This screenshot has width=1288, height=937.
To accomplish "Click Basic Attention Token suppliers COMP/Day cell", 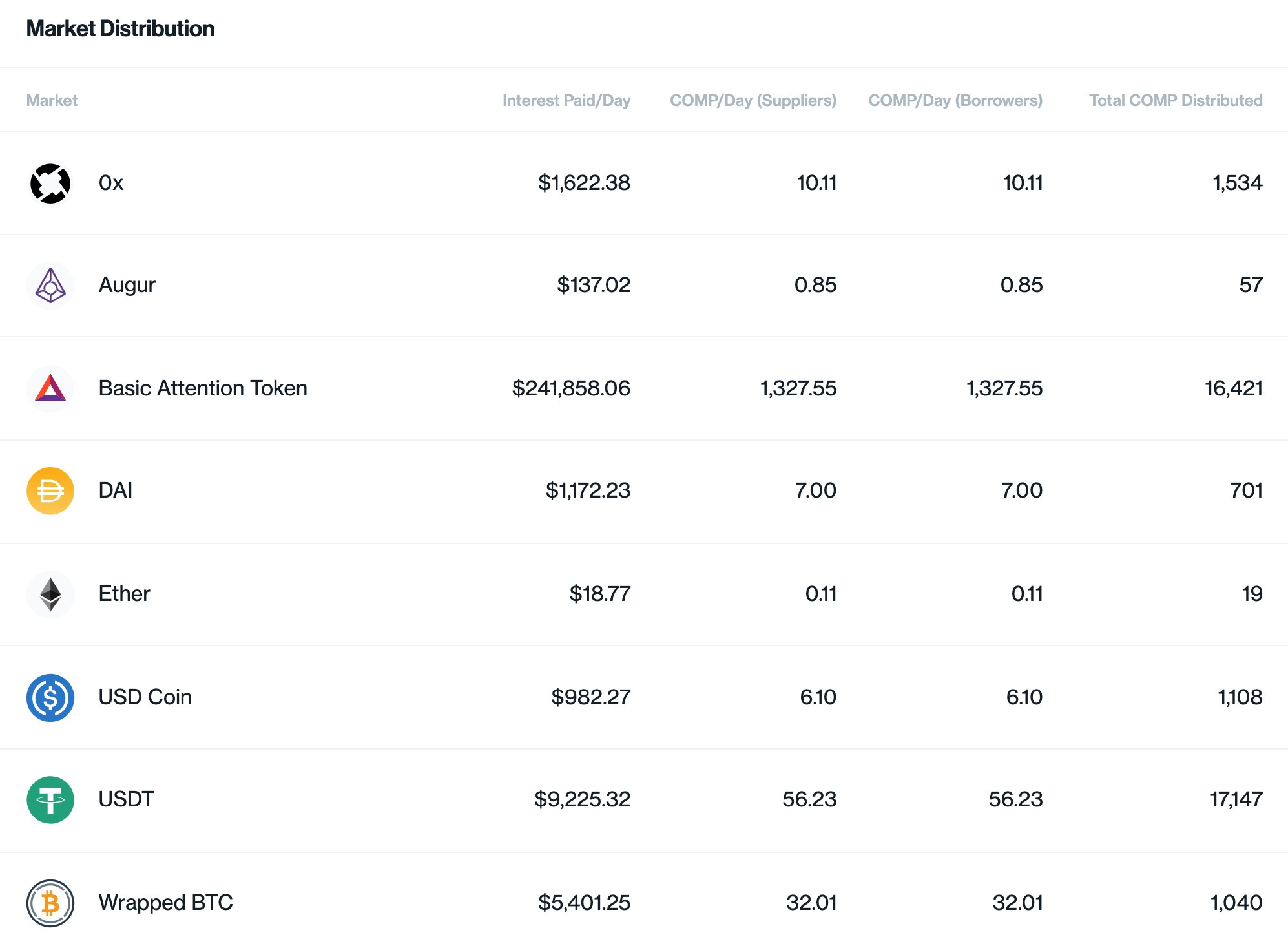I will (x=798, y=388).
